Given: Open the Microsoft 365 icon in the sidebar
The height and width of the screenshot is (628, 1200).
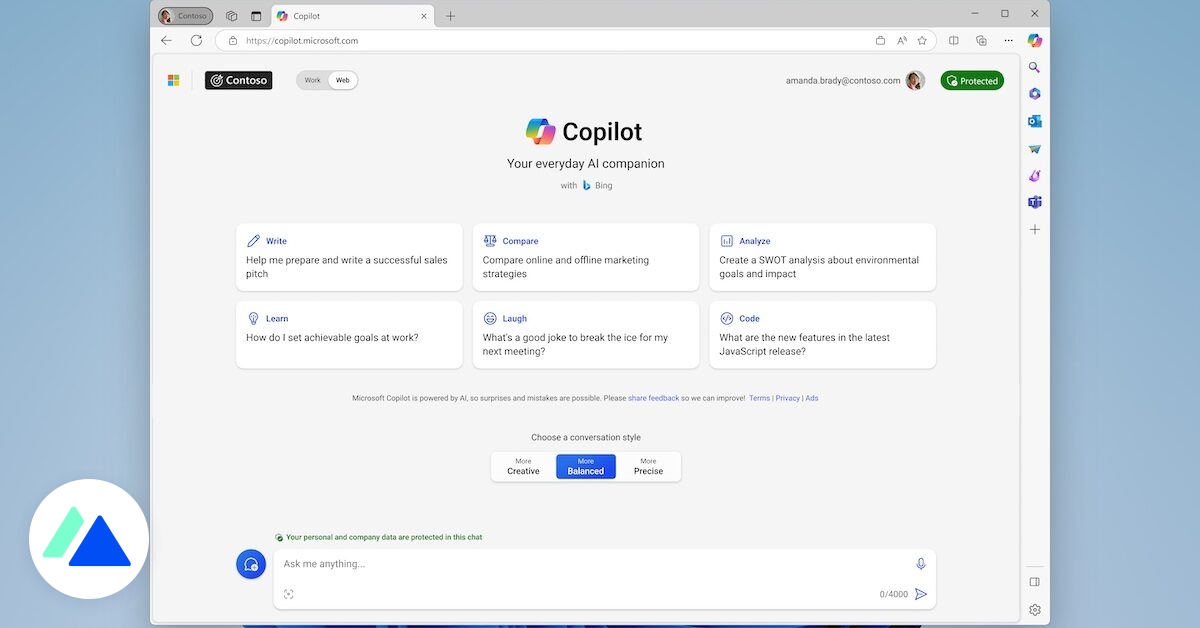Looking at the screenshot, I should (x=1035, y=94).
